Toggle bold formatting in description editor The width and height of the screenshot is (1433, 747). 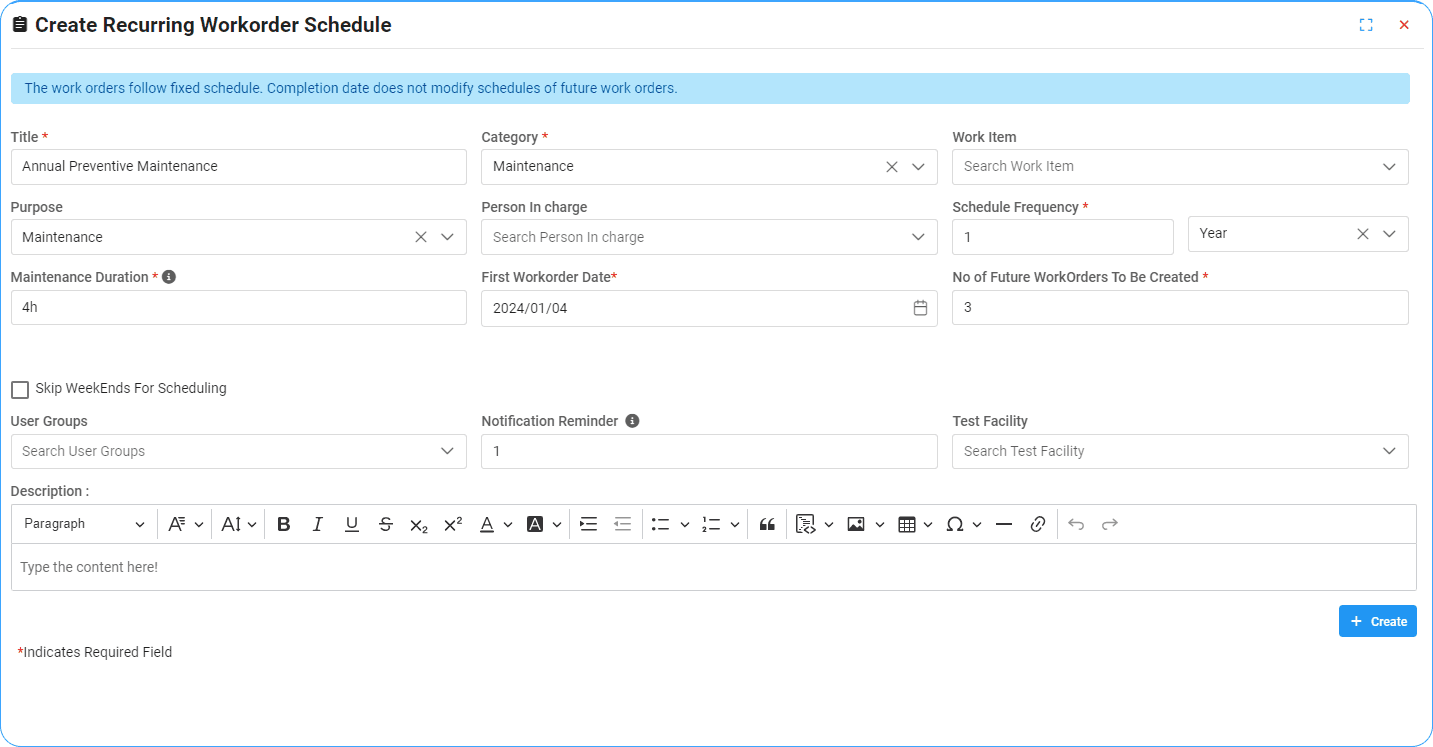point(284,524)
